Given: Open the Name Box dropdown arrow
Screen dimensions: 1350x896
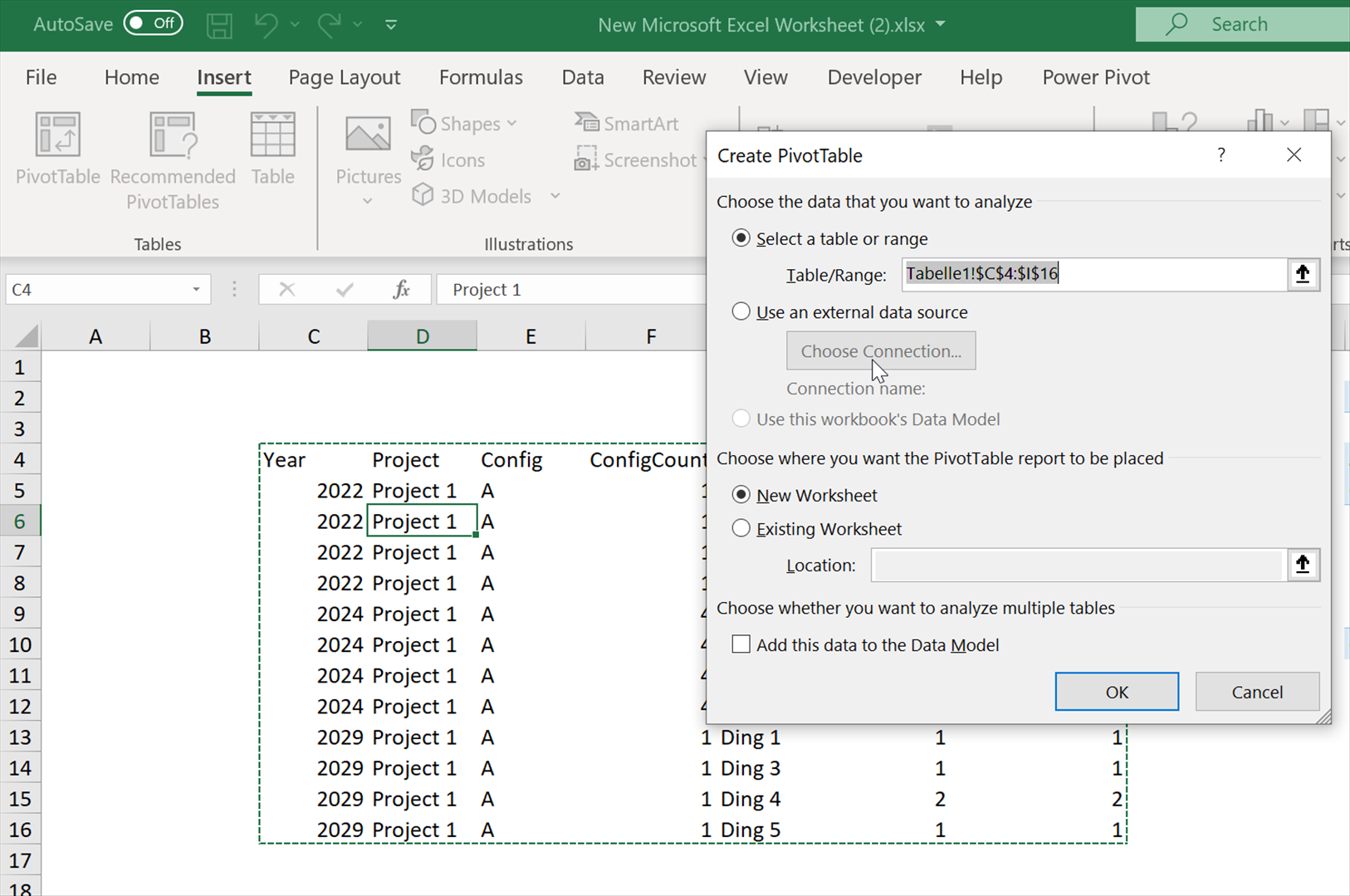Looking at the screenshot, I should pyautogui.click(x=196, y=290).
